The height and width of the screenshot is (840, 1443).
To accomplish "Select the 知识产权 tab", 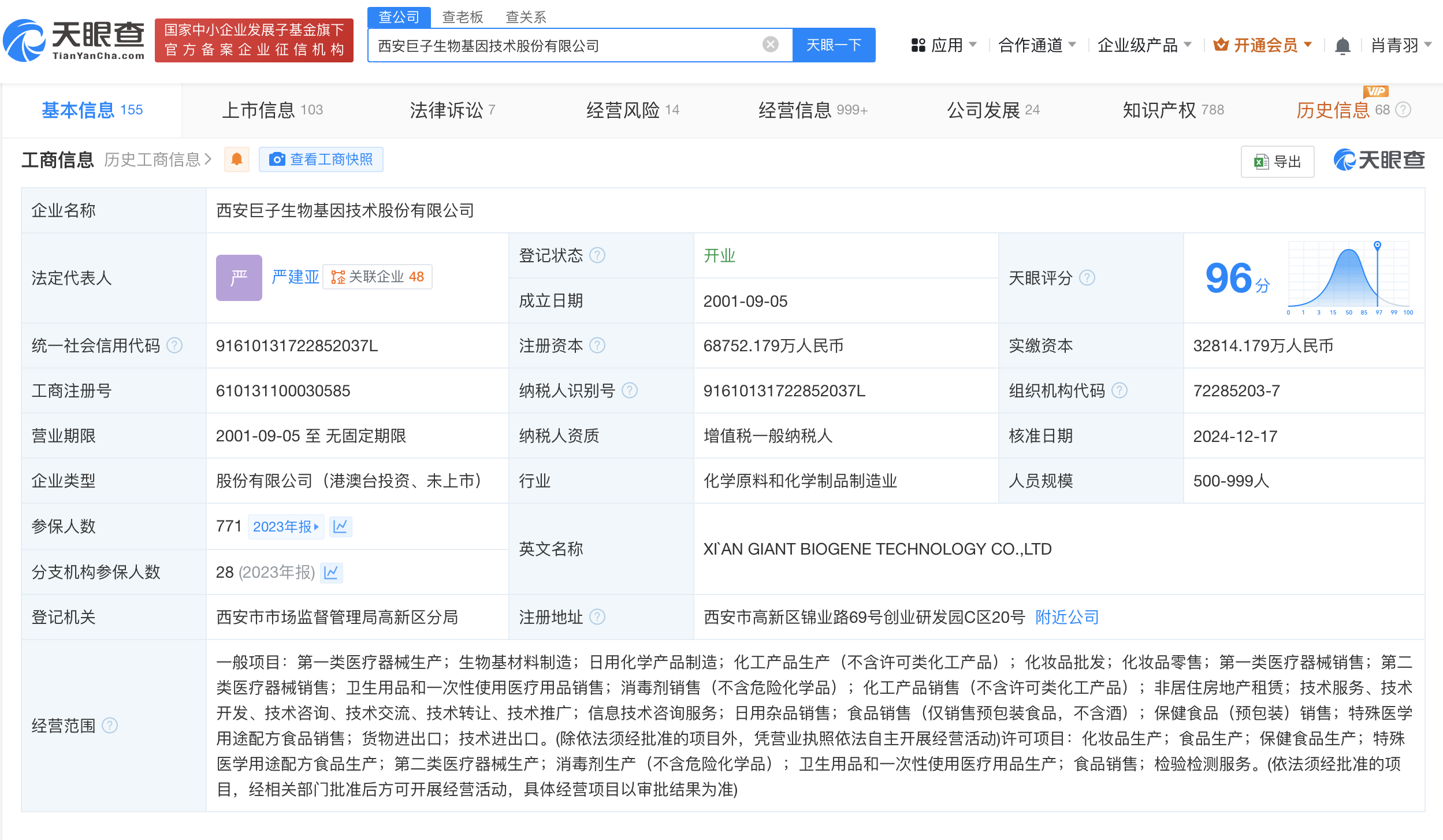I will coord(1173,110).
